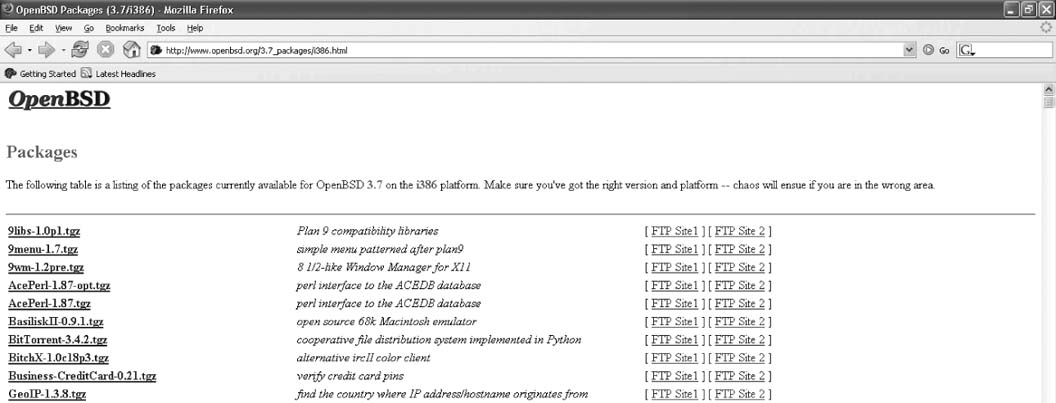Click FTP Site1 link for 9libs-1.0p1.tgz
The height and width of the screenshot is (403, 1056).
[x=674, y=231]
